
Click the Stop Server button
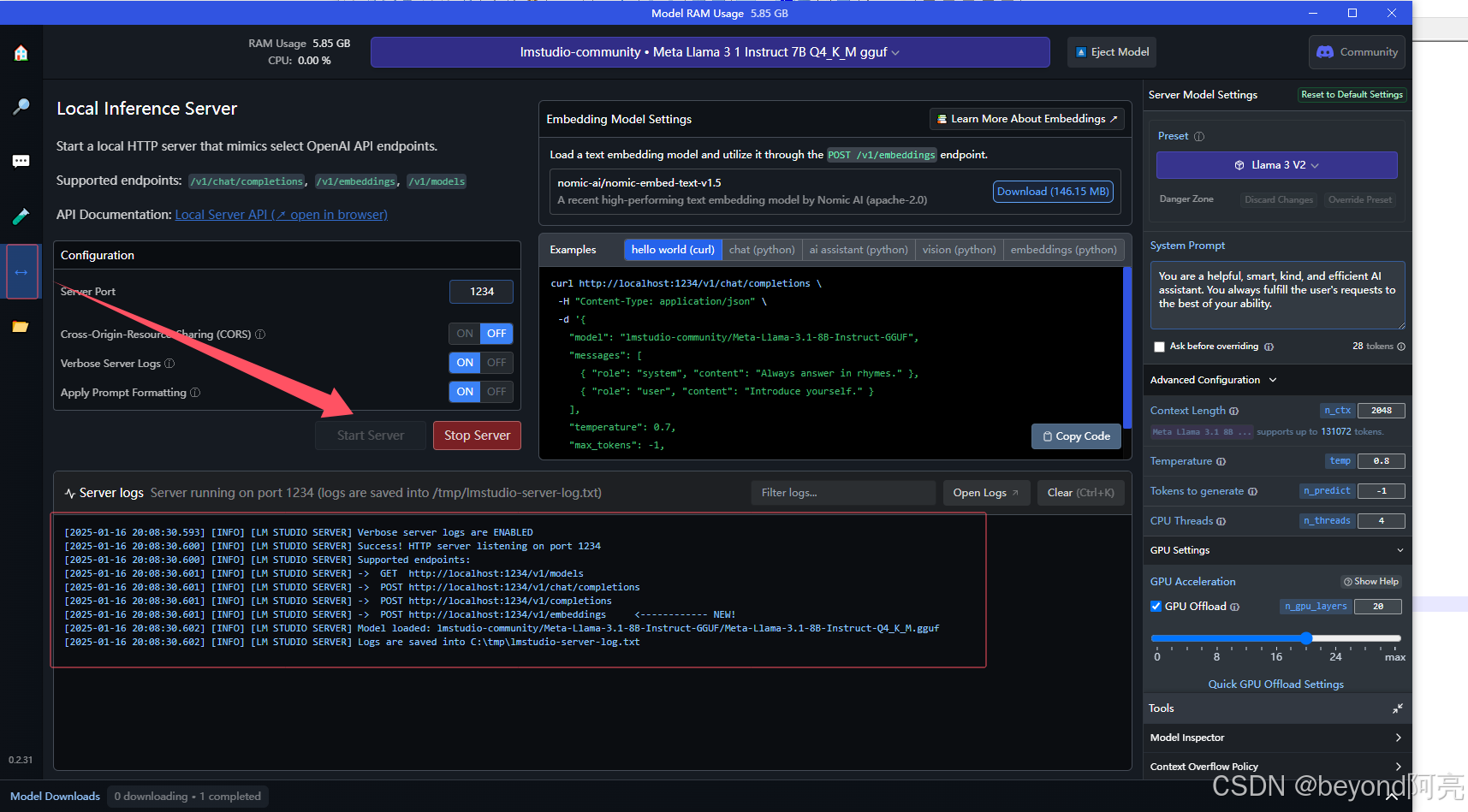[x=477, y=436]
